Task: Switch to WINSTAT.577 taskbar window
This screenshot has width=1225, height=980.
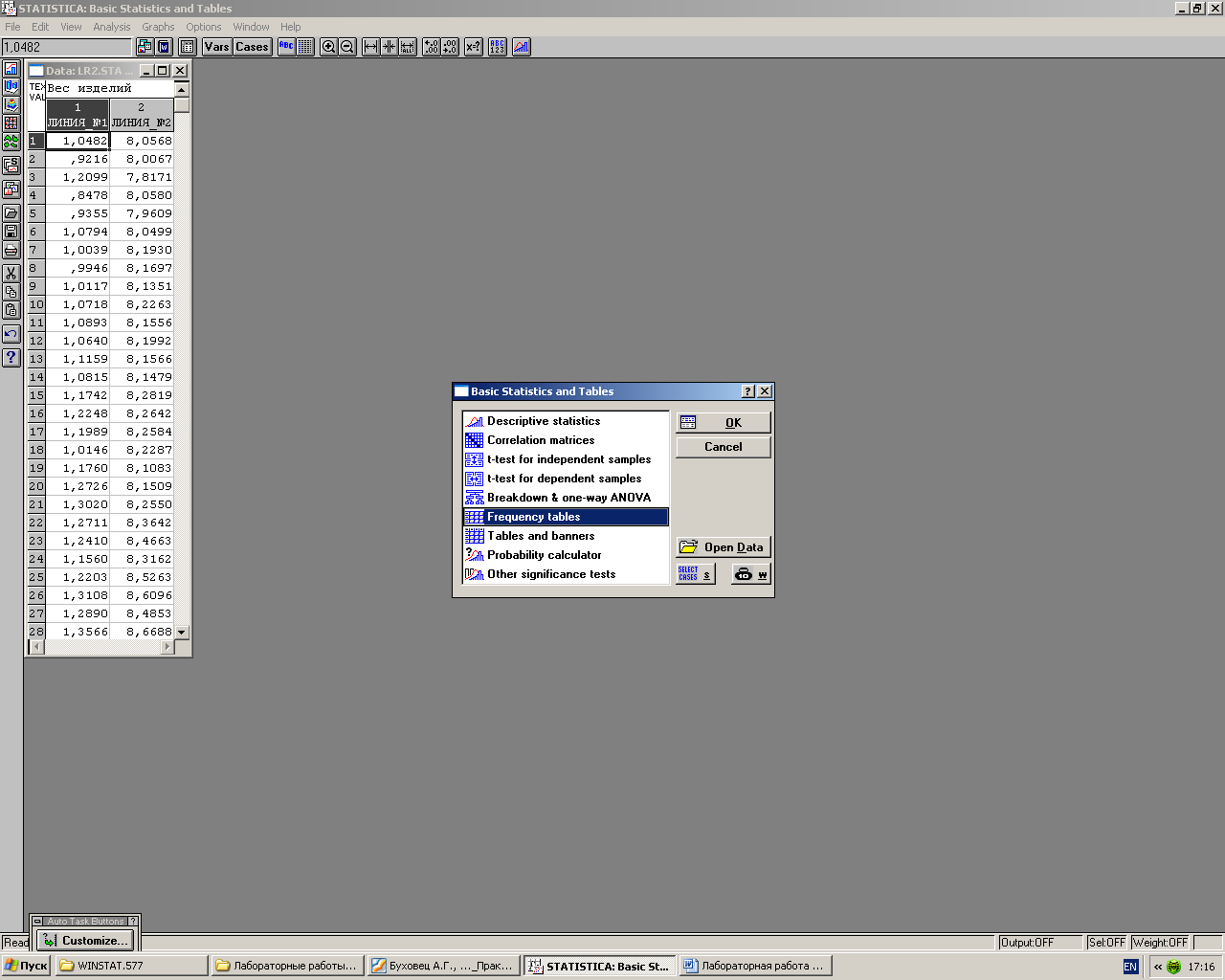Action: (x=131, y=966)
